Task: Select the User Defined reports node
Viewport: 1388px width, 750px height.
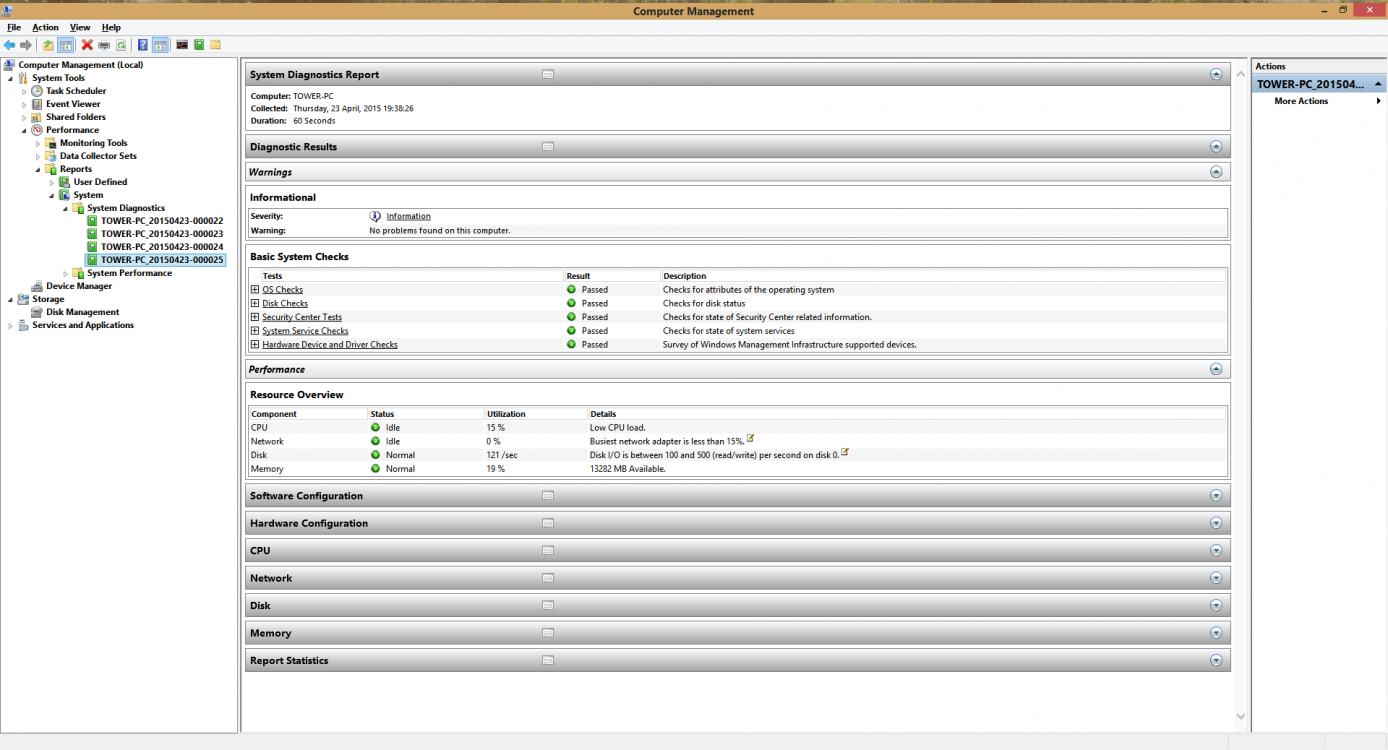Action: (x=100, y=182)
